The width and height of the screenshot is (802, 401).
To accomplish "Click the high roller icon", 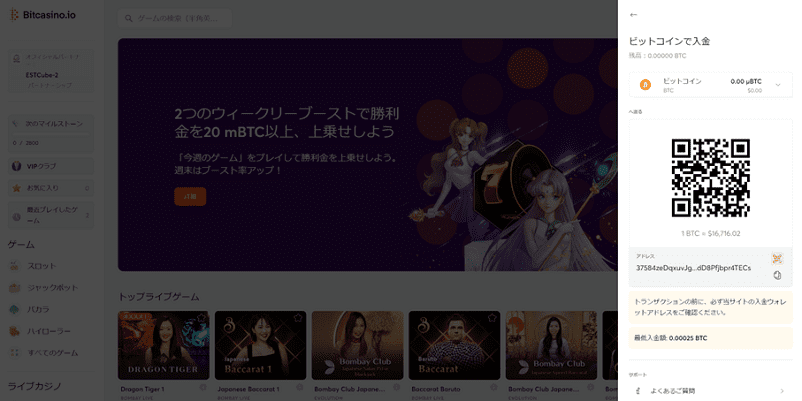I will 15,331.
